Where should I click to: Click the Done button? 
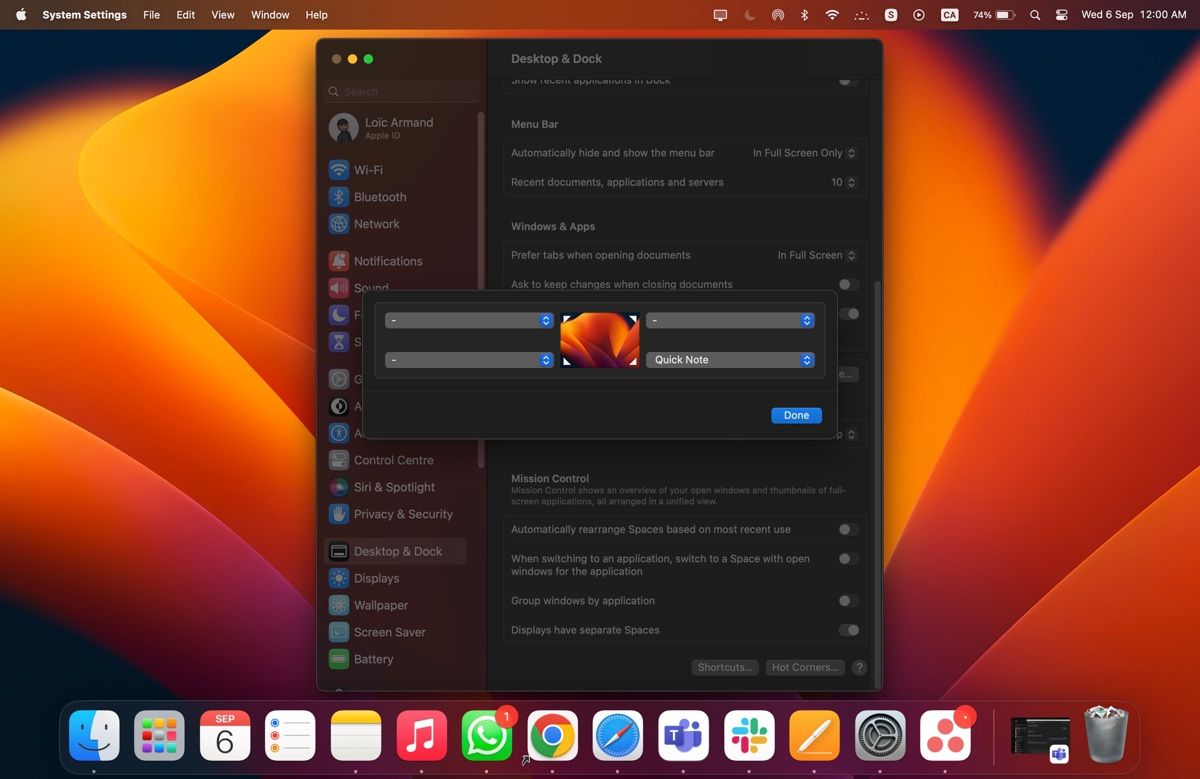pyautogui.click(x=796, y=415)
